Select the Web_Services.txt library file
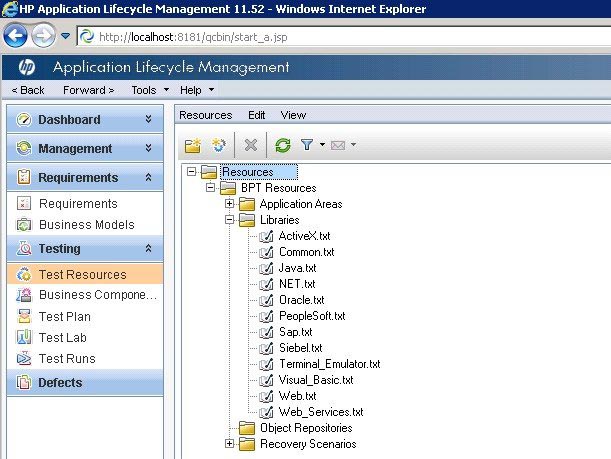Screen dimensions: 611x459 click(321, 411)
